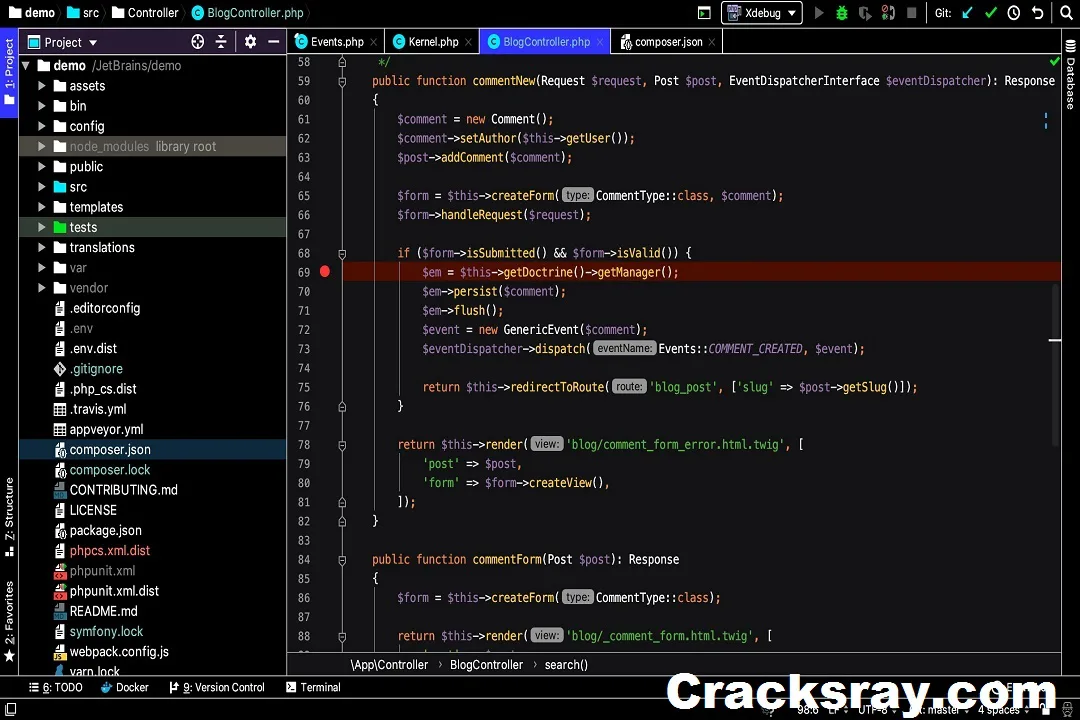This screenshot has width=1080, height=720.
Task: Run with coverage icon in toolbar
Action: pos(864,12)
